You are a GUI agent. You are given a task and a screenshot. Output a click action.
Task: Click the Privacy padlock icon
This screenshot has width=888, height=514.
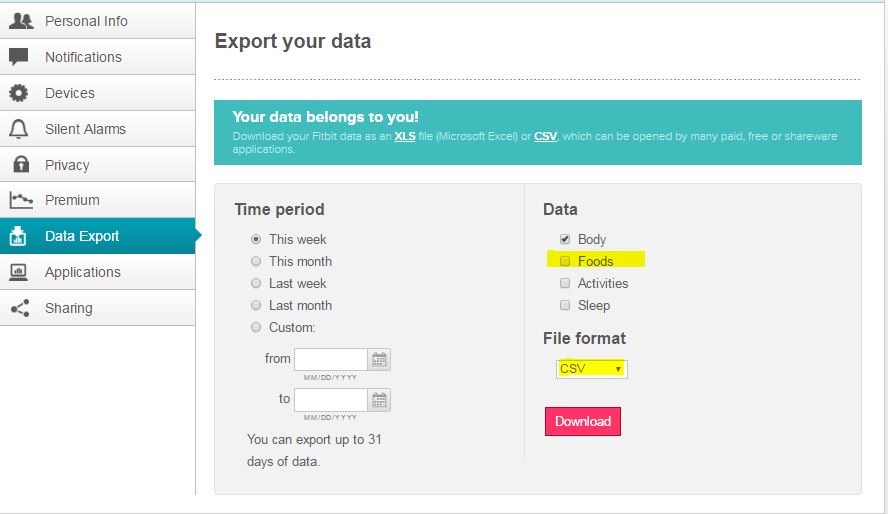point(20,165)
